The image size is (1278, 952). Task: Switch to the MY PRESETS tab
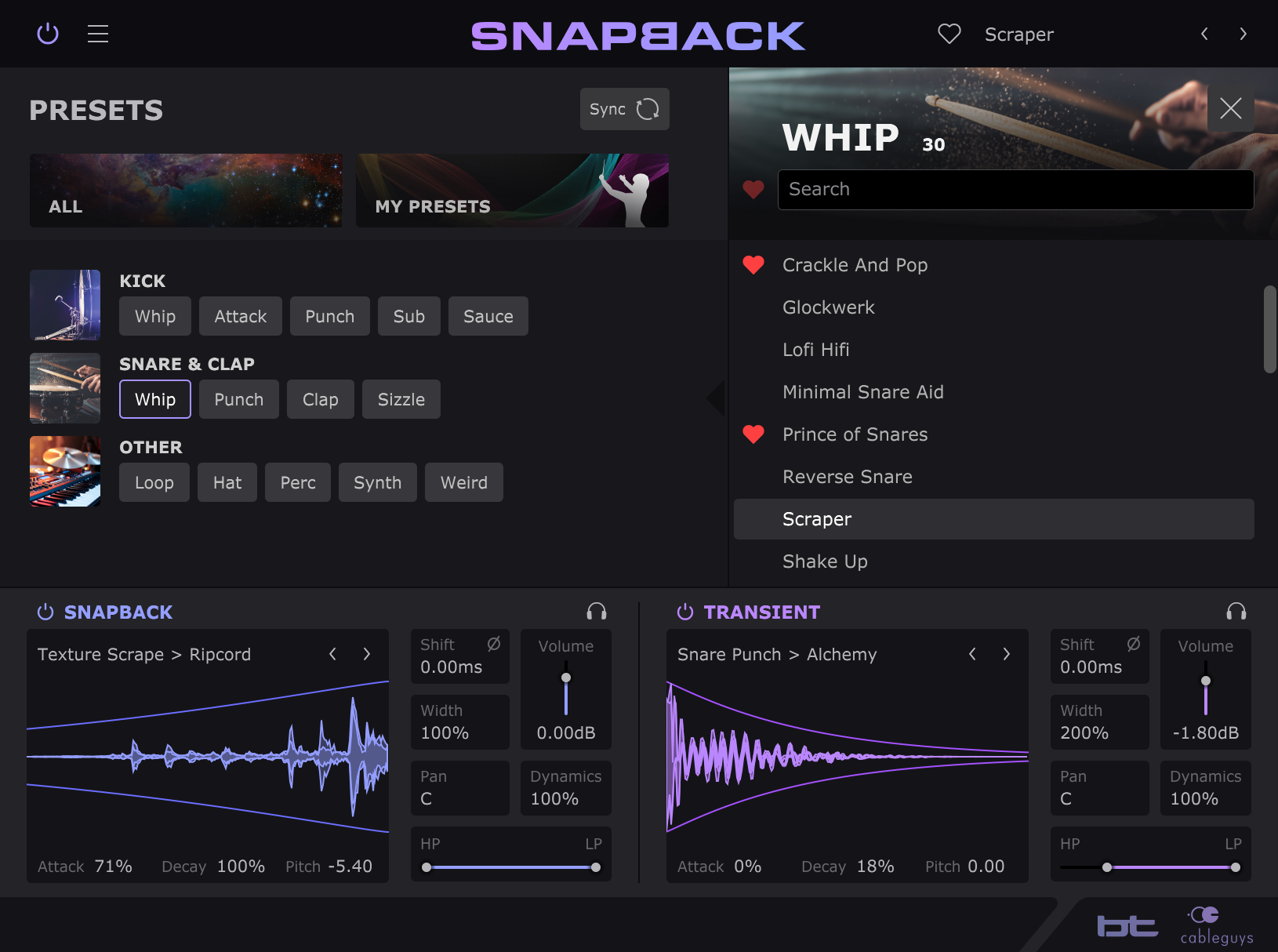512,191
